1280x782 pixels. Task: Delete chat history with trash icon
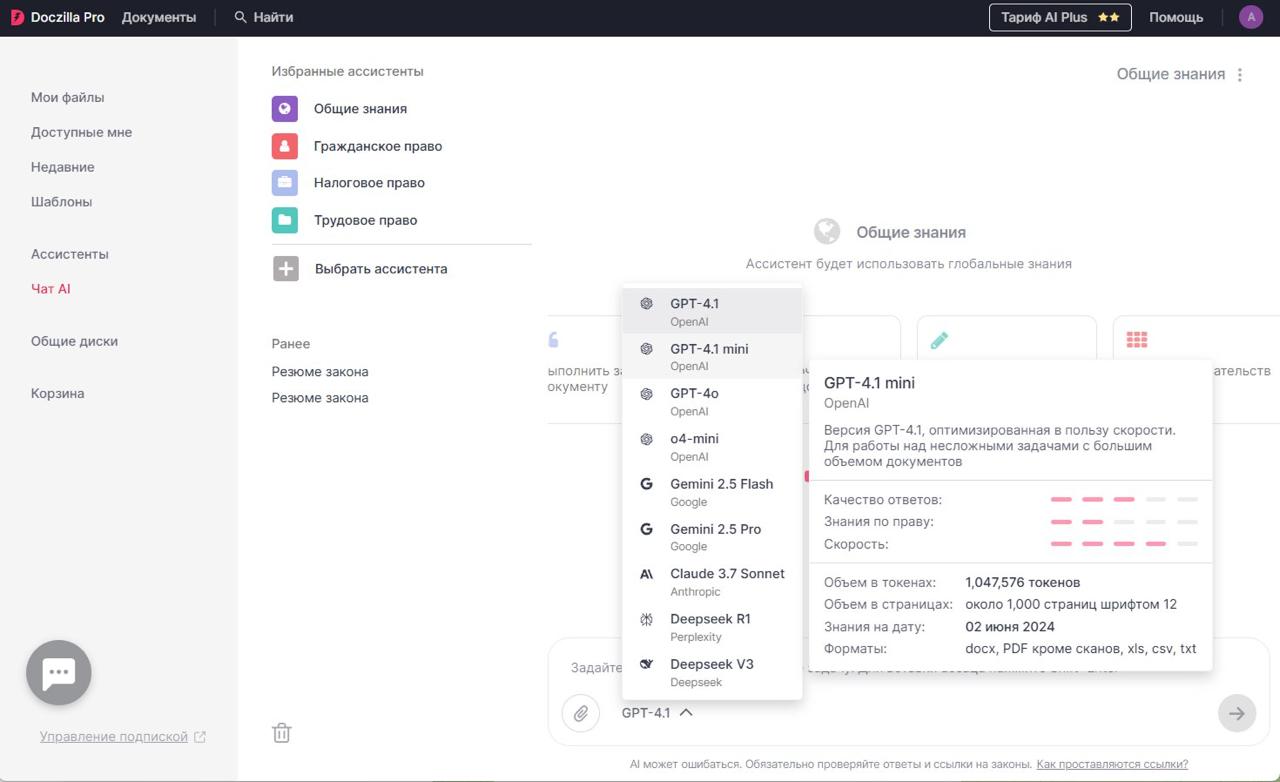point(282,733)
